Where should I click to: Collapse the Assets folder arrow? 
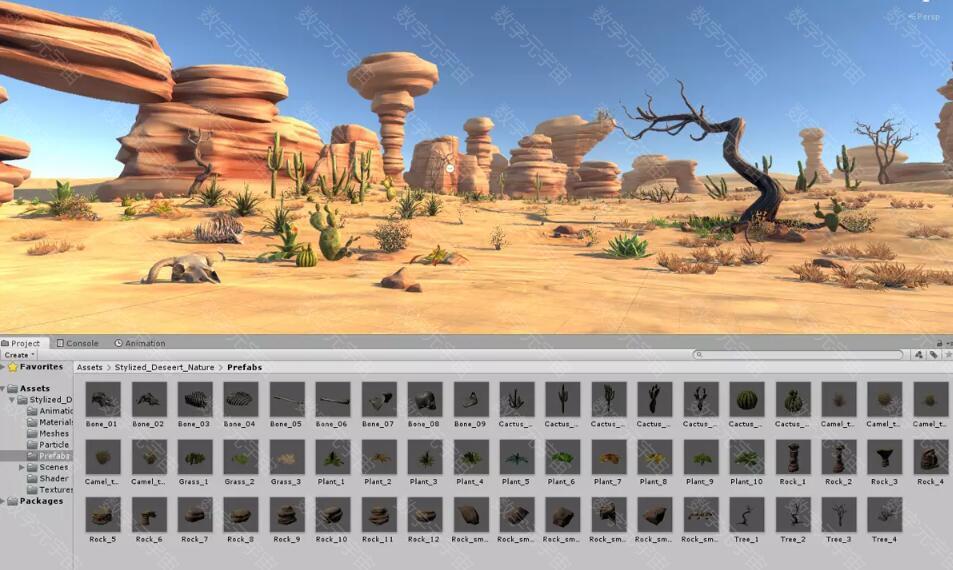4,389
